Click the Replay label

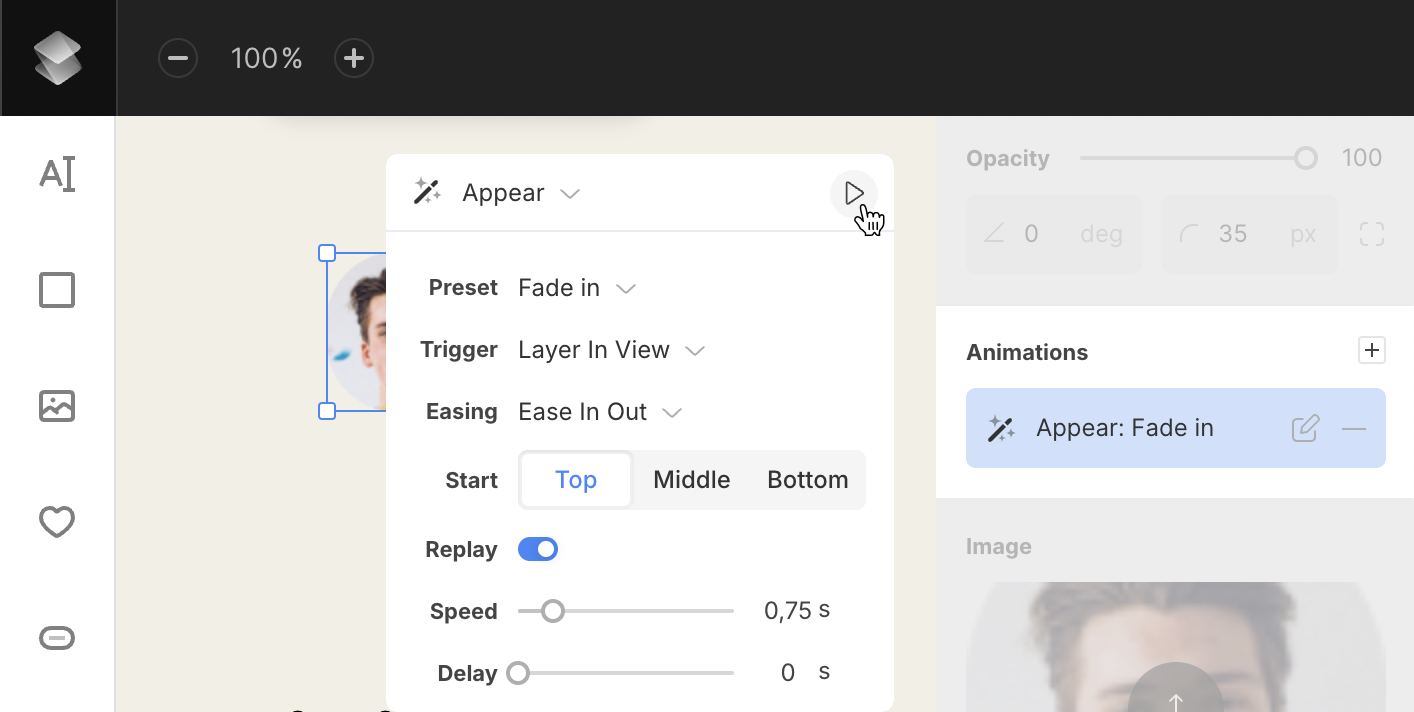[461, 550]
